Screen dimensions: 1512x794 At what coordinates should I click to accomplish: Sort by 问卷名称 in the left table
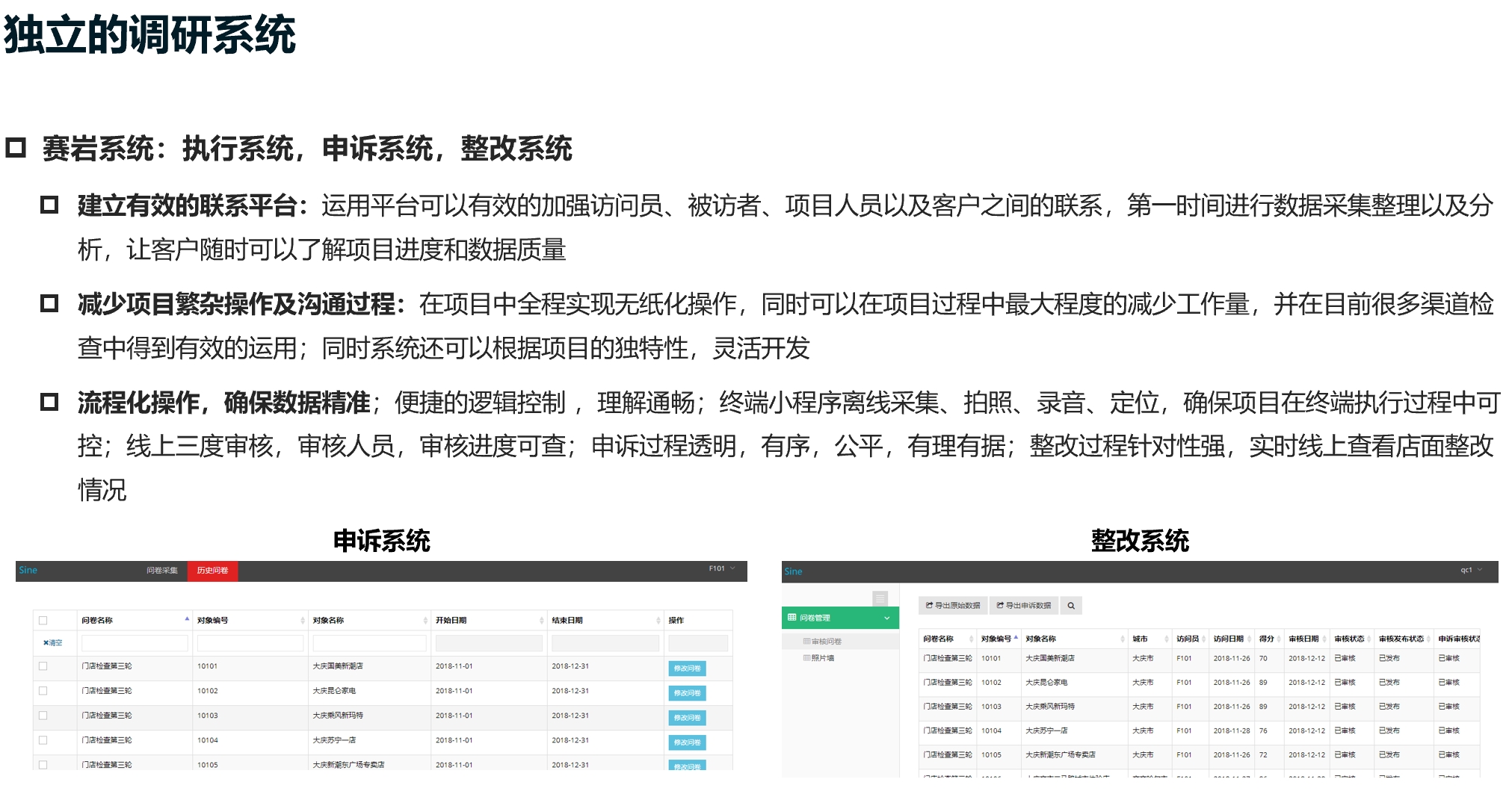(187, 619)
